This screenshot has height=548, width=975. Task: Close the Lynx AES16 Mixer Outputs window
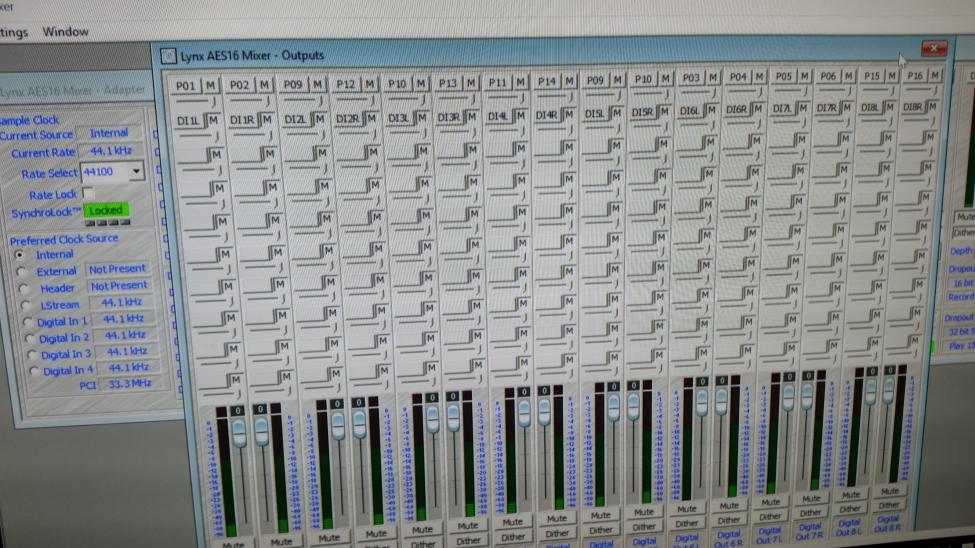pos(933,48)
